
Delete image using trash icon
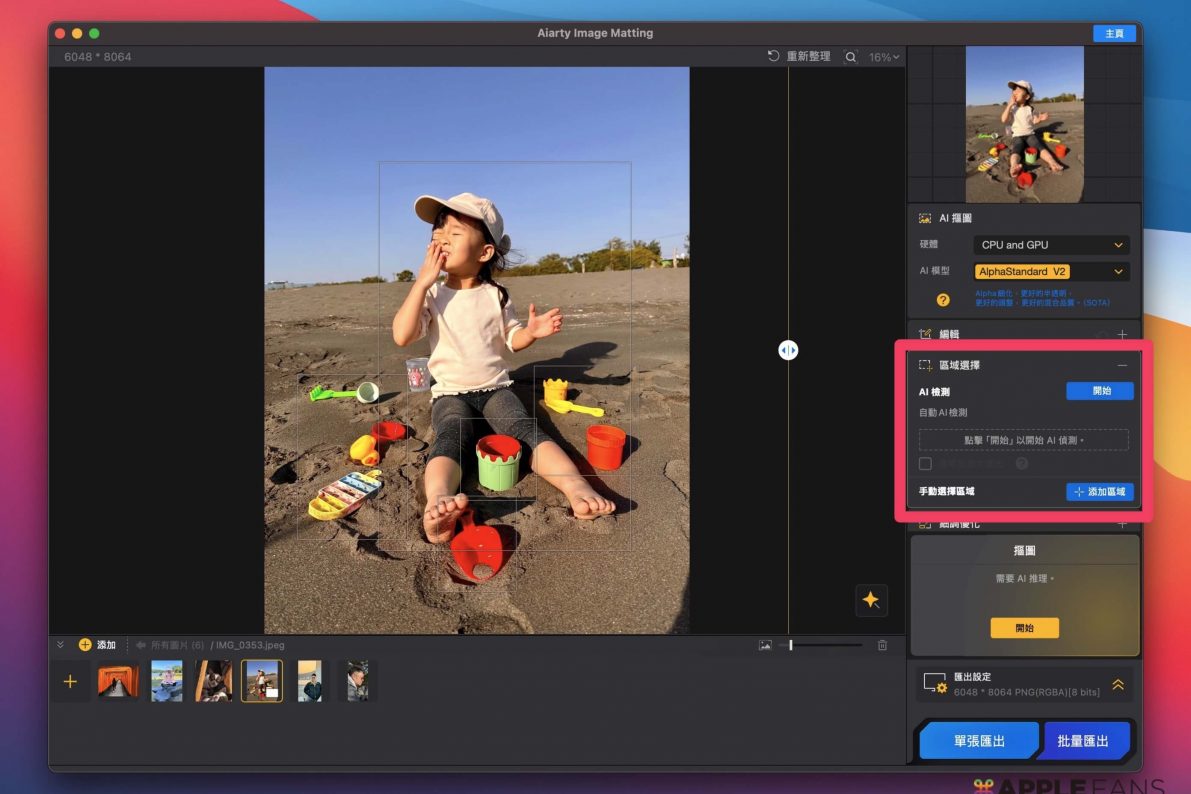click(x=882, y=646)
